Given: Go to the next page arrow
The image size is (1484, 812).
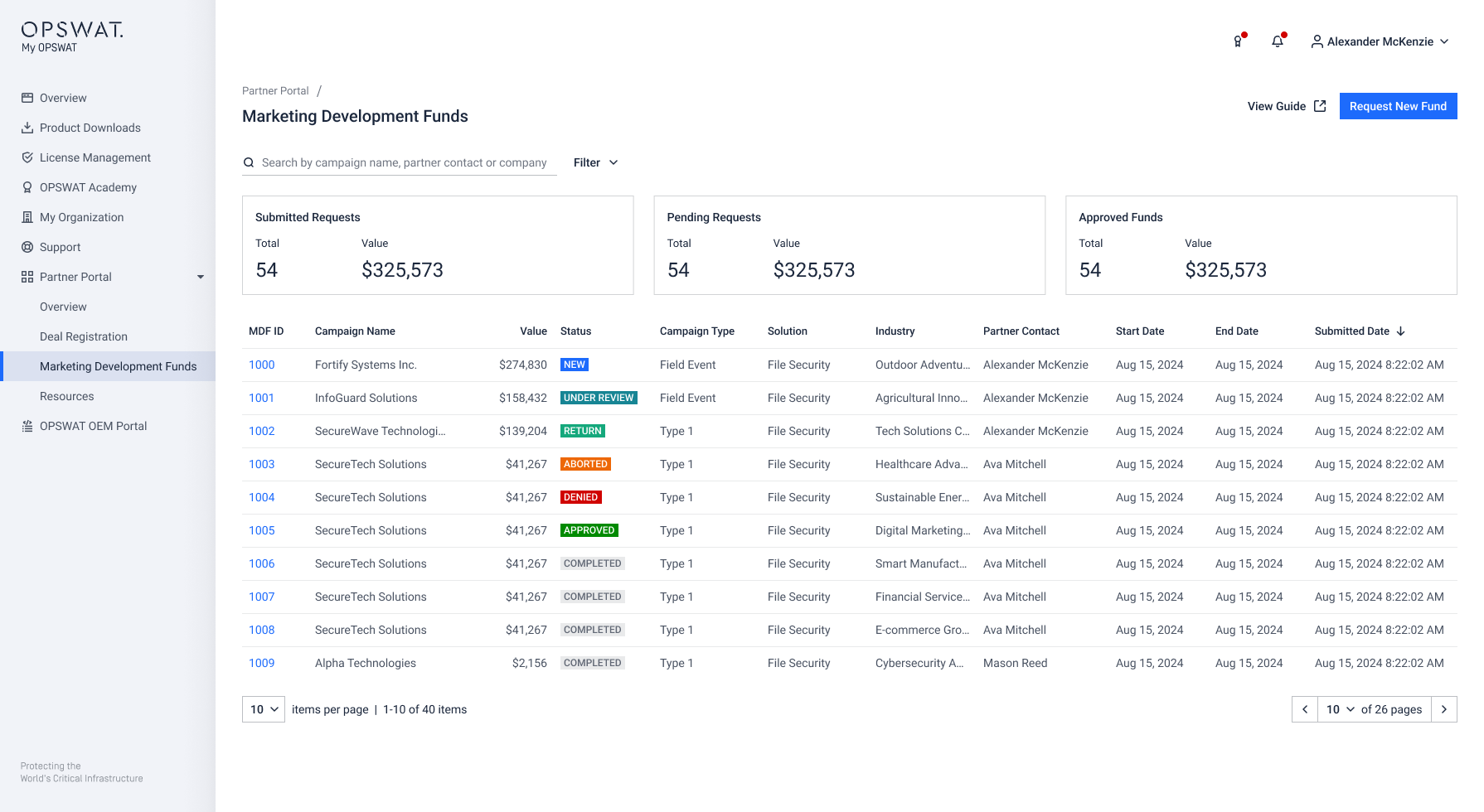Looking at the screenshot, I should tap(1443, 709).
